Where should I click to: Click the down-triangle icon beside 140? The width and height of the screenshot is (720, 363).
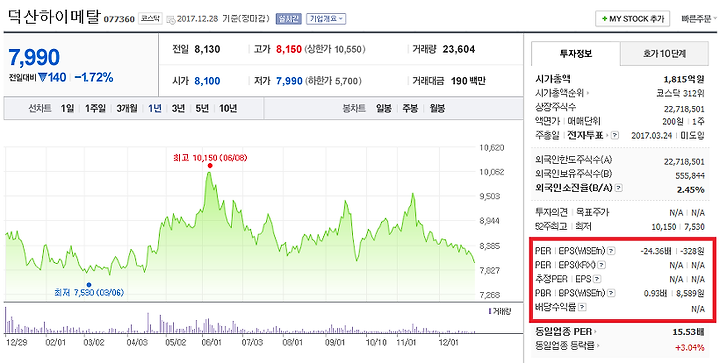43,78
